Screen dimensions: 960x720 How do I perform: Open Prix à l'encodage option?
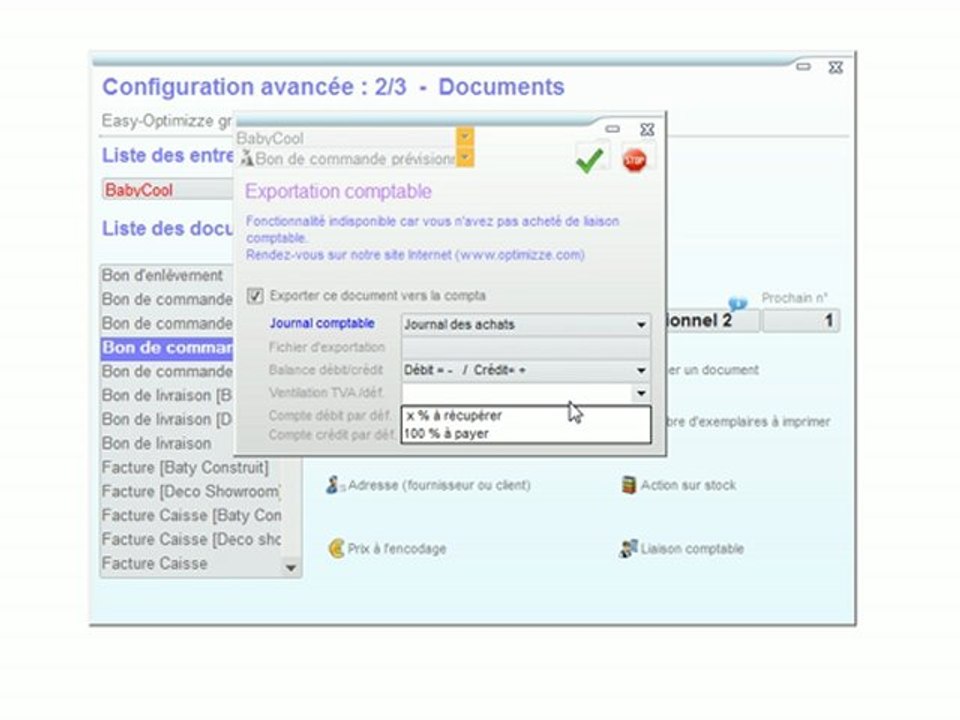pyautogui.click(x=387, y=549)
